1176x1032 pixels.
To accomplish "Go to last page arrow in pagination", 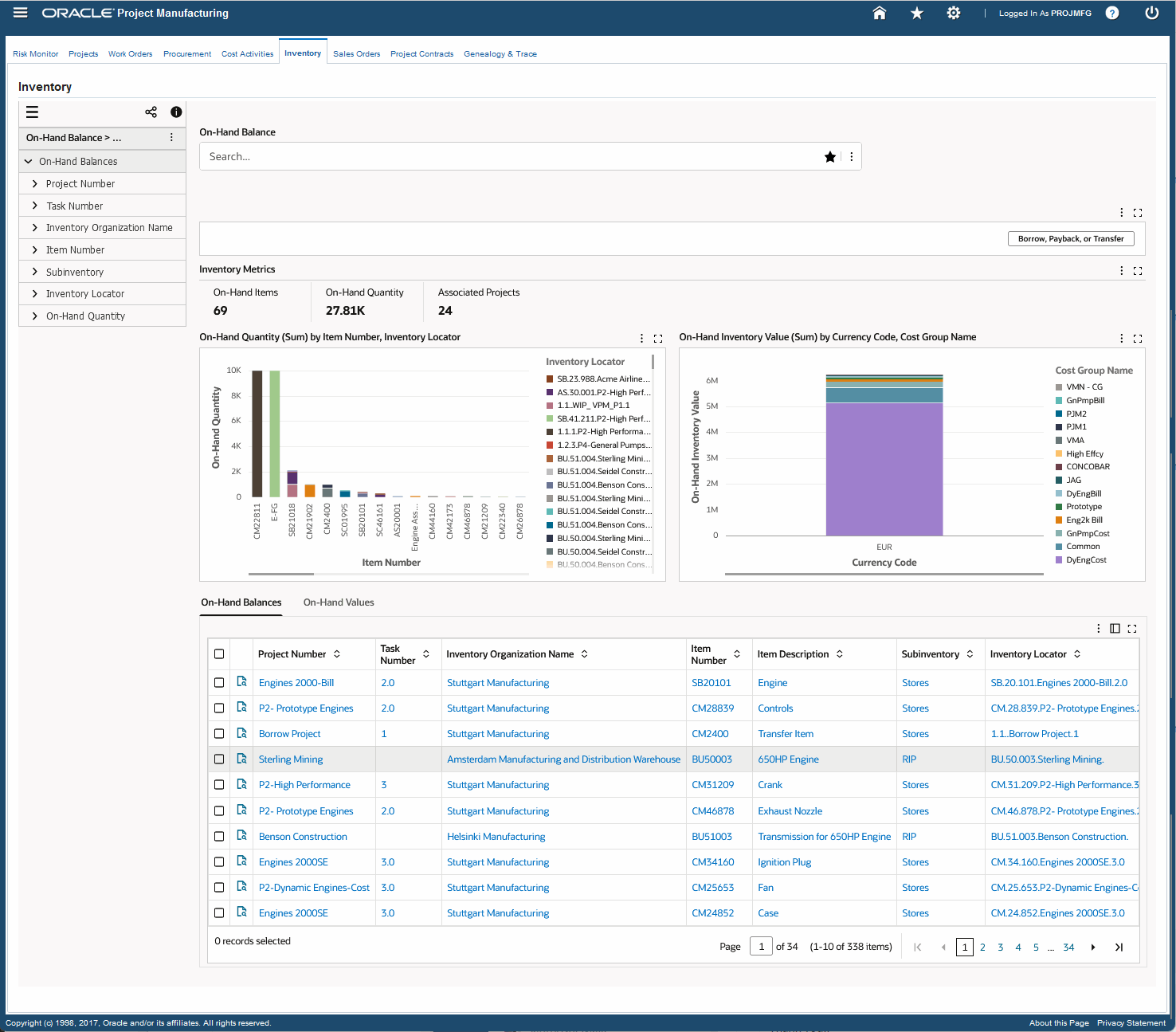I will [1119, 948].
